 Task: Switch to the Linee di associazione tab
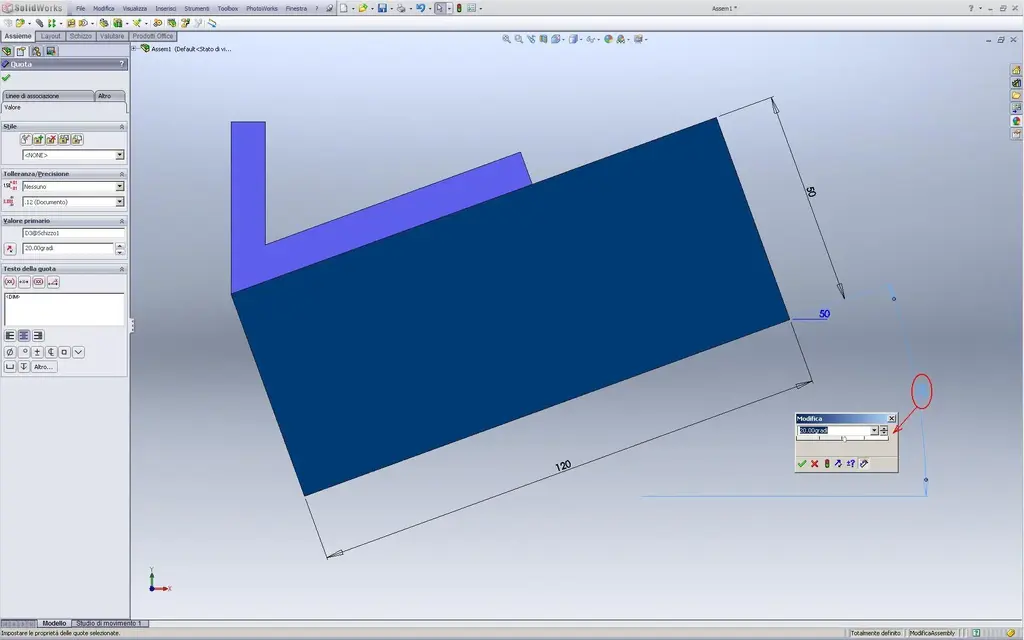pyautogui.click(x=47, y=96)
